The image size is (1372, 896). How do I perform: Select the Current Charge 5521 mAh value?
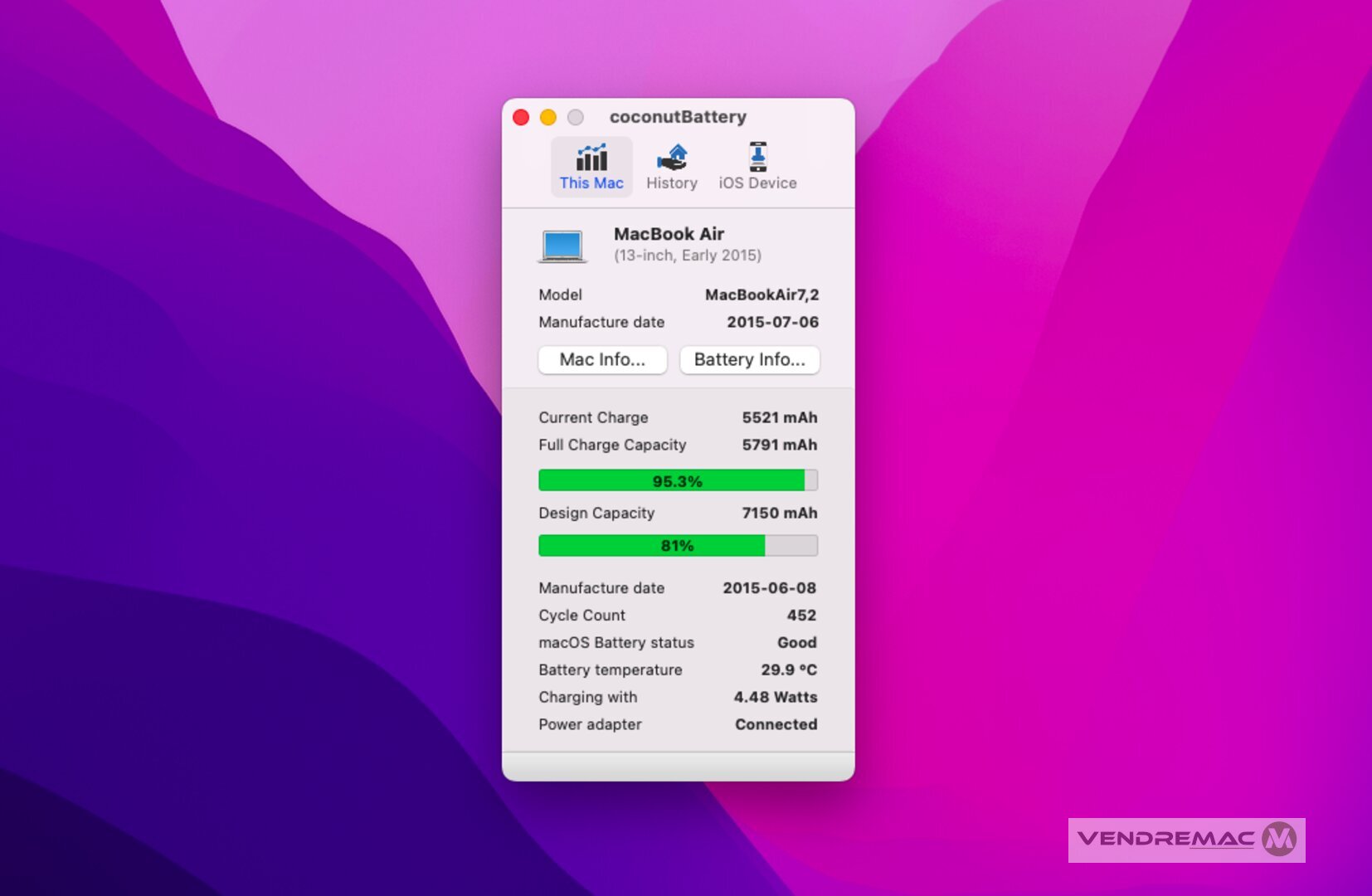[779, 418]
